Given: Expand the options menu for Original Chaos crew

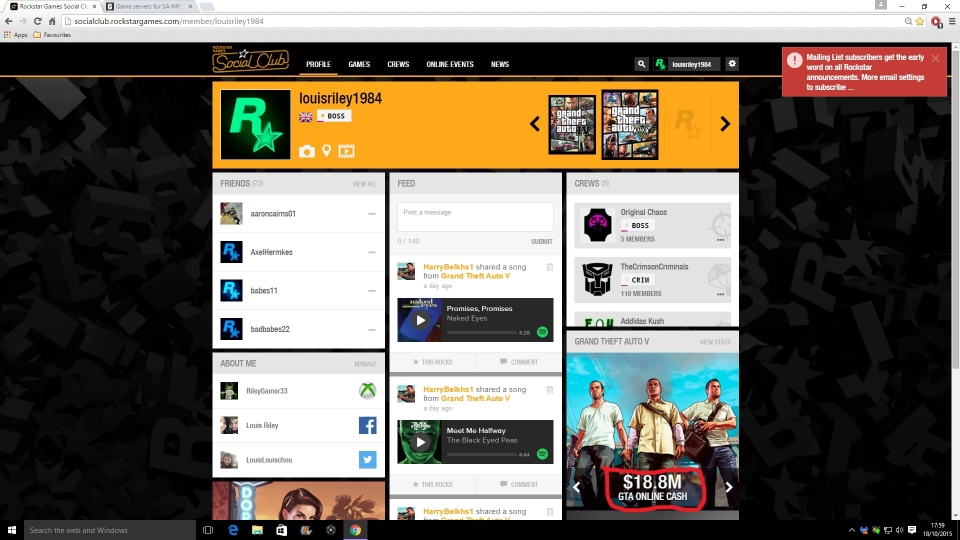Looking at the screenshot, I should click(720, 240).
